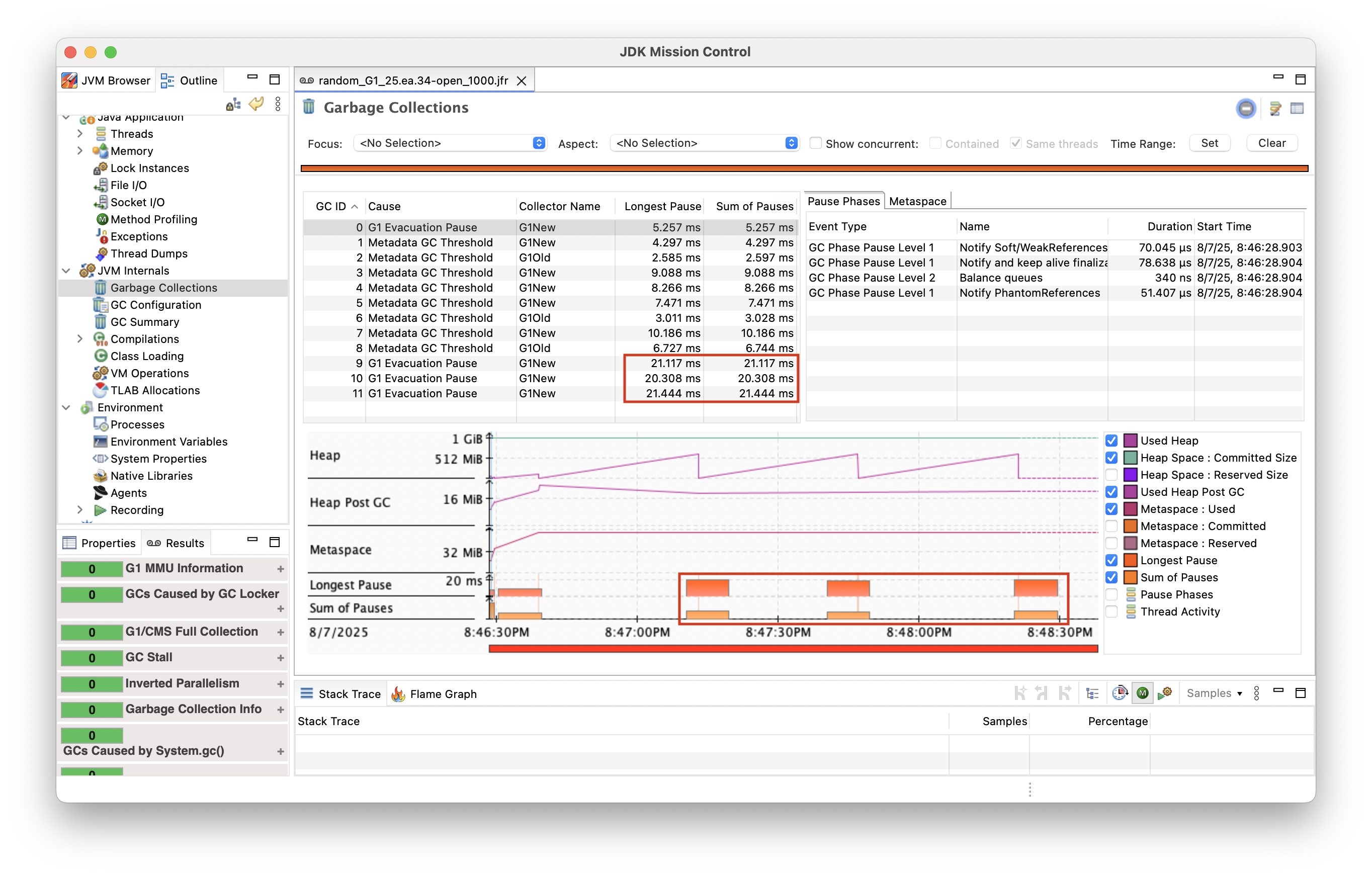1372x877 pixels.
Task: Expand the Compilations tree node
Action: click(80, 338)
